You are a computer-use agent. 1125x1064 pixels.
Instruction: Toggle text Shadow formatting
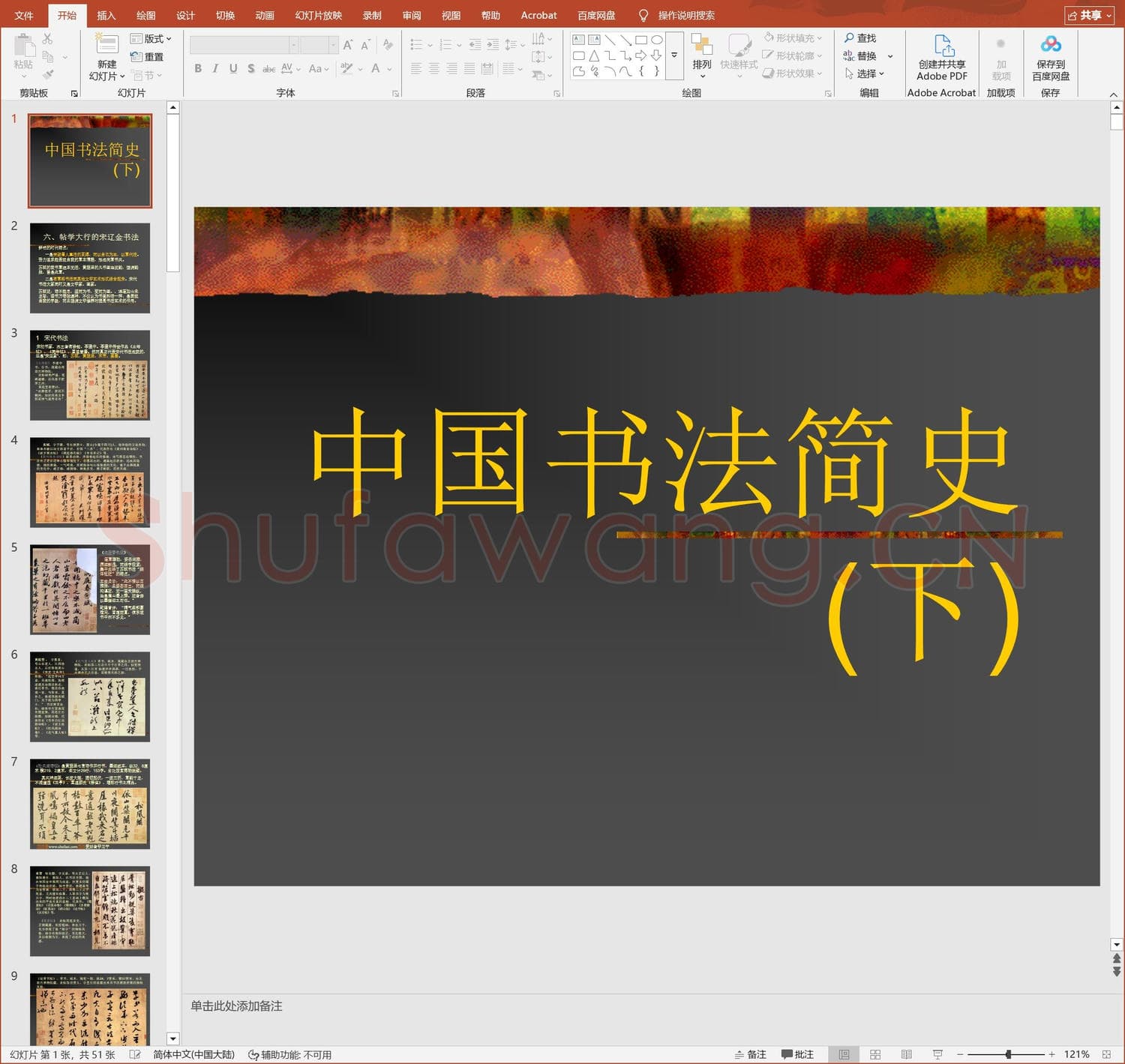pyautogui.click(x=251, y=68)
